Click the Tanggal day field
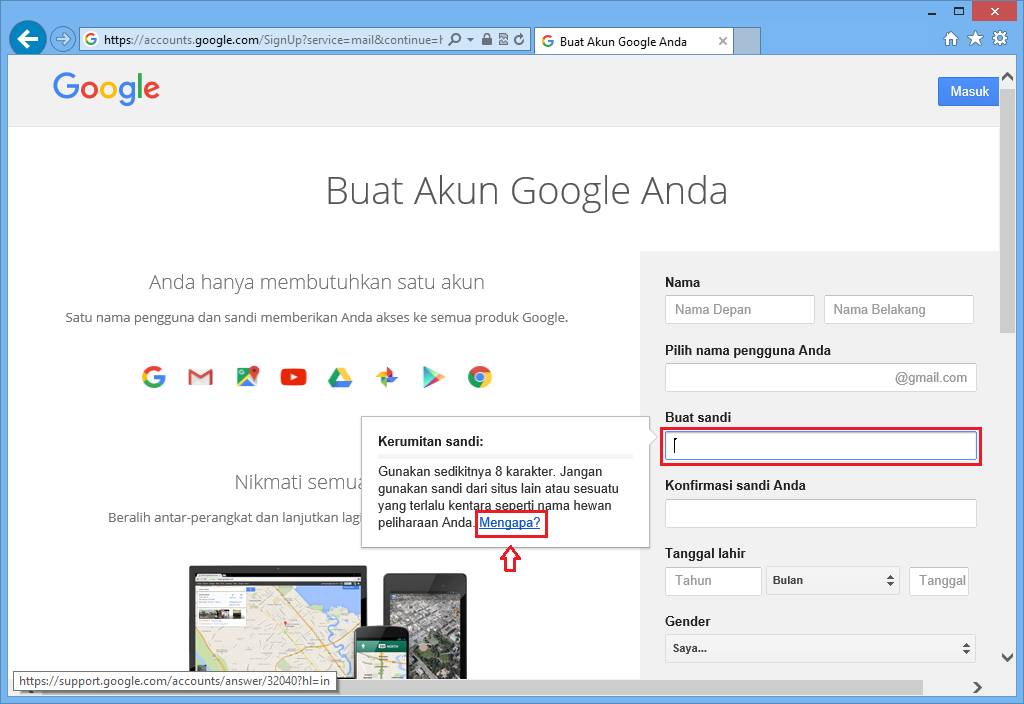Image resolution: width=1024 pixels, height=704 pixels. click(939, 581)
